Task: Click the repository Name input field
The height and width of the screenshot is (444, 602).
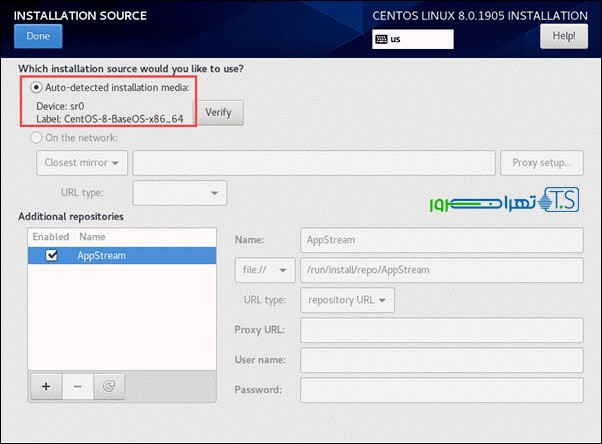Action: pos(441,240)
